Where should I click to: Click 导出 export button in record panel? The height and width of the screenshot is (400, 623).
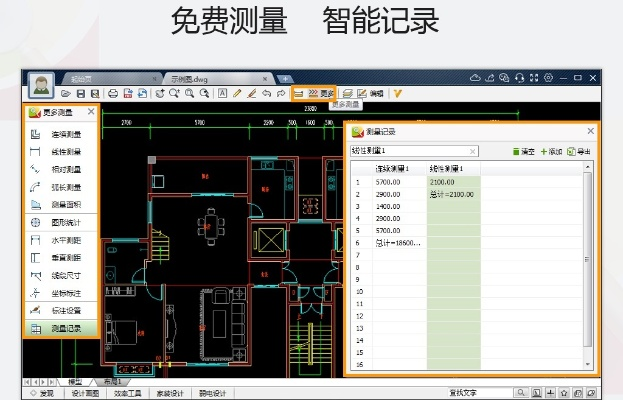(578, 151)
